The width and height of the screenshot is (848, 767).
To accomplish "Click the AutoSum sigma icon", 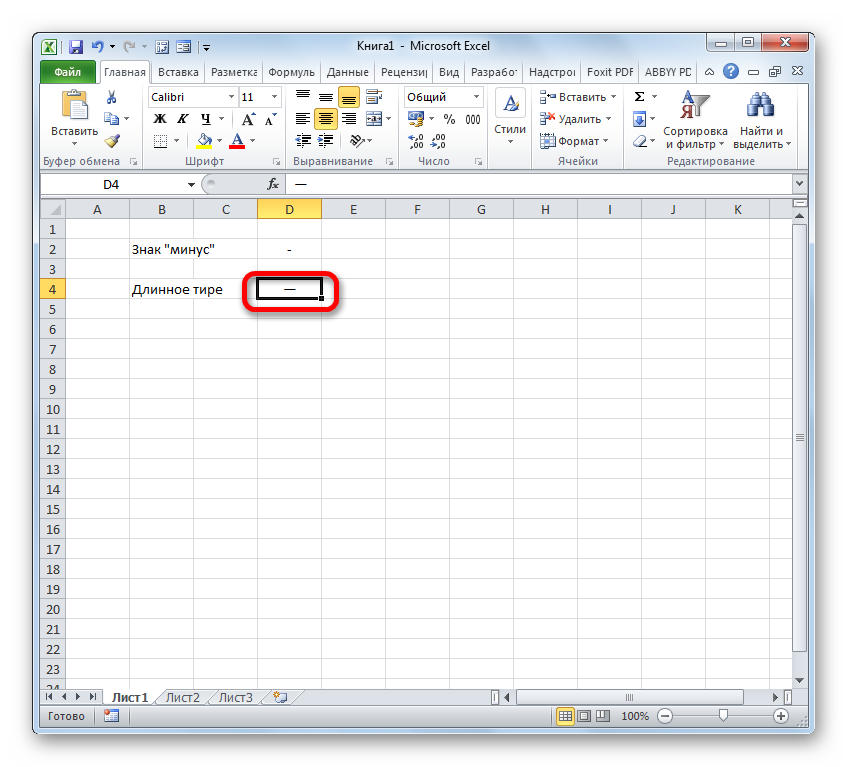I will pos(639,96).
